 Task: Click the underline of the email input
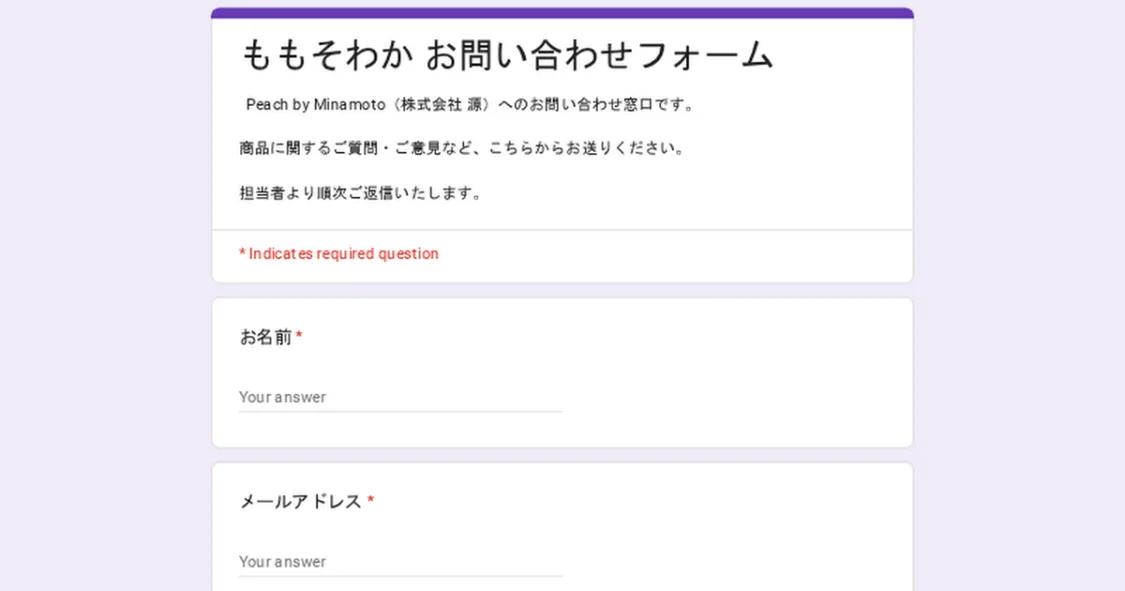coord(400,574)
